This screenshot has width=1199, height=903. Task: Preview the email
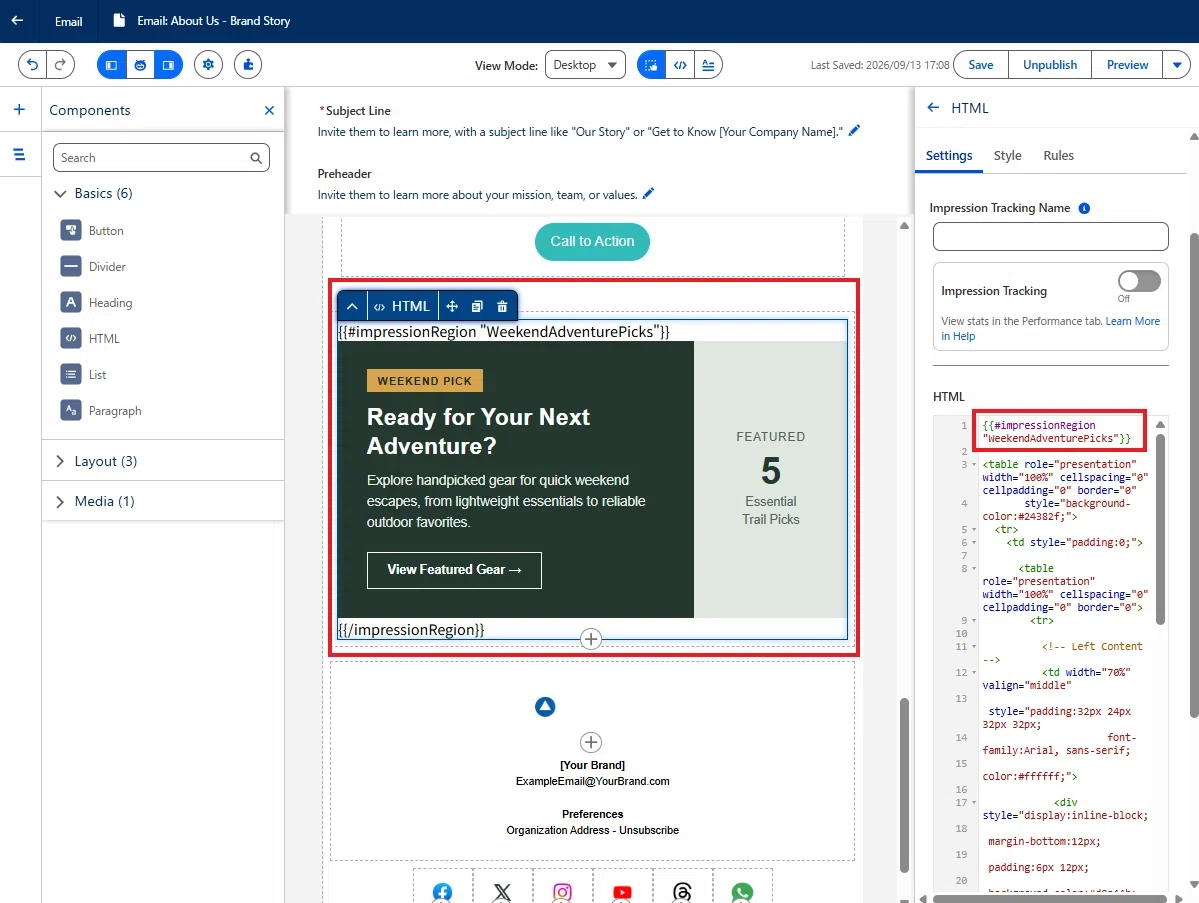[x=1127, y=65]
